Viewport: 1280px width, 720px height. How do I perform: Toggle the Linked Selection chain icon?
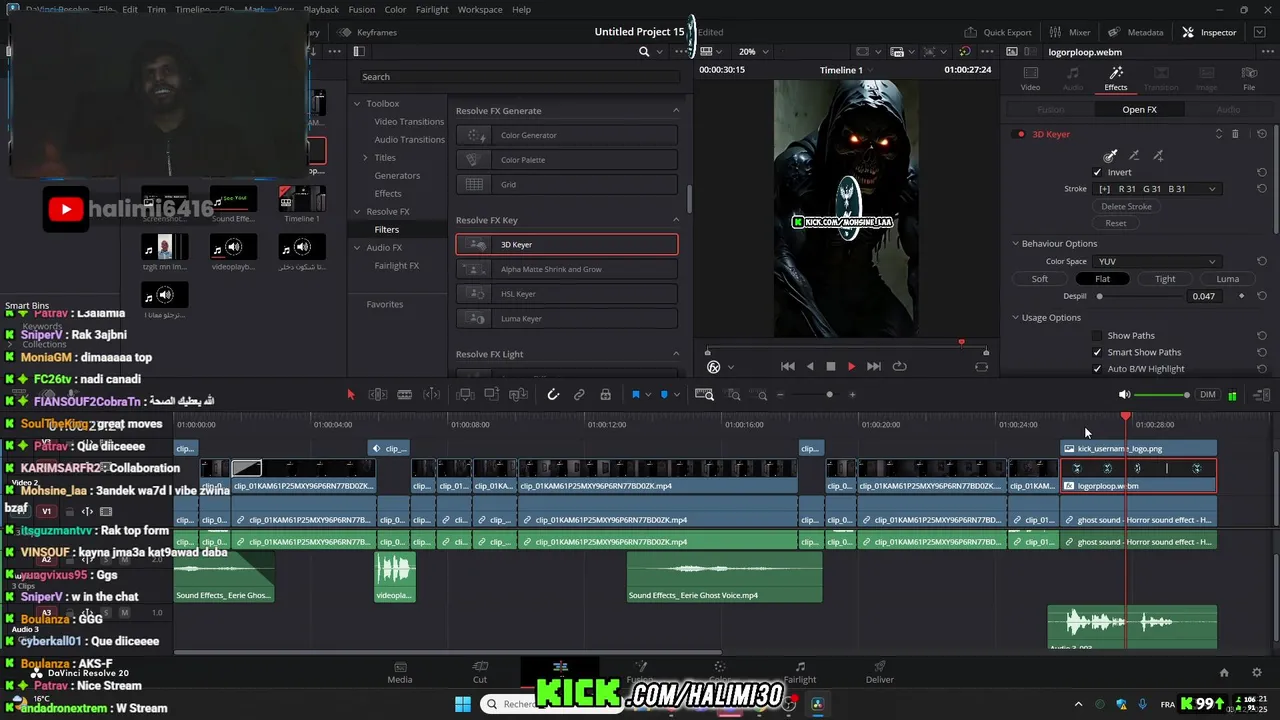[x=579, y=395]
